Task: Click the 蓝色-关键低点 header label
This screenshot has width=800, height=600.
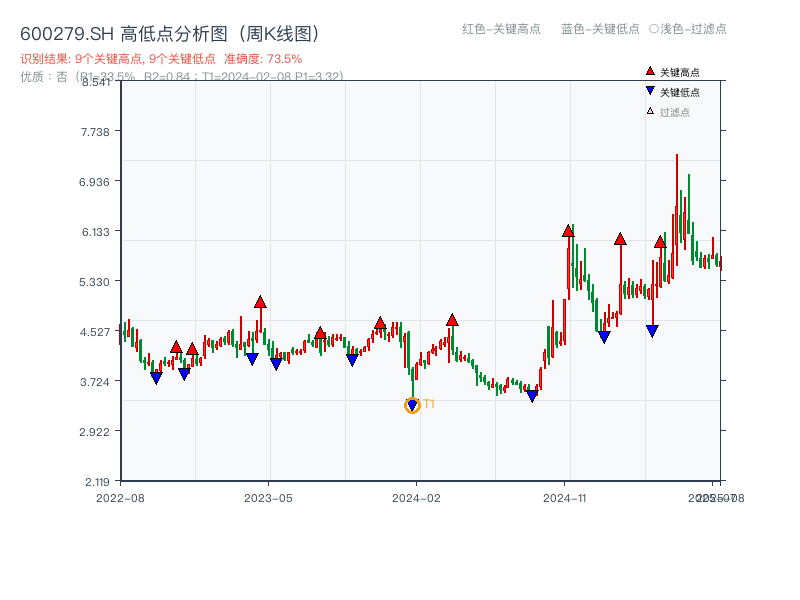Action: 600,29
